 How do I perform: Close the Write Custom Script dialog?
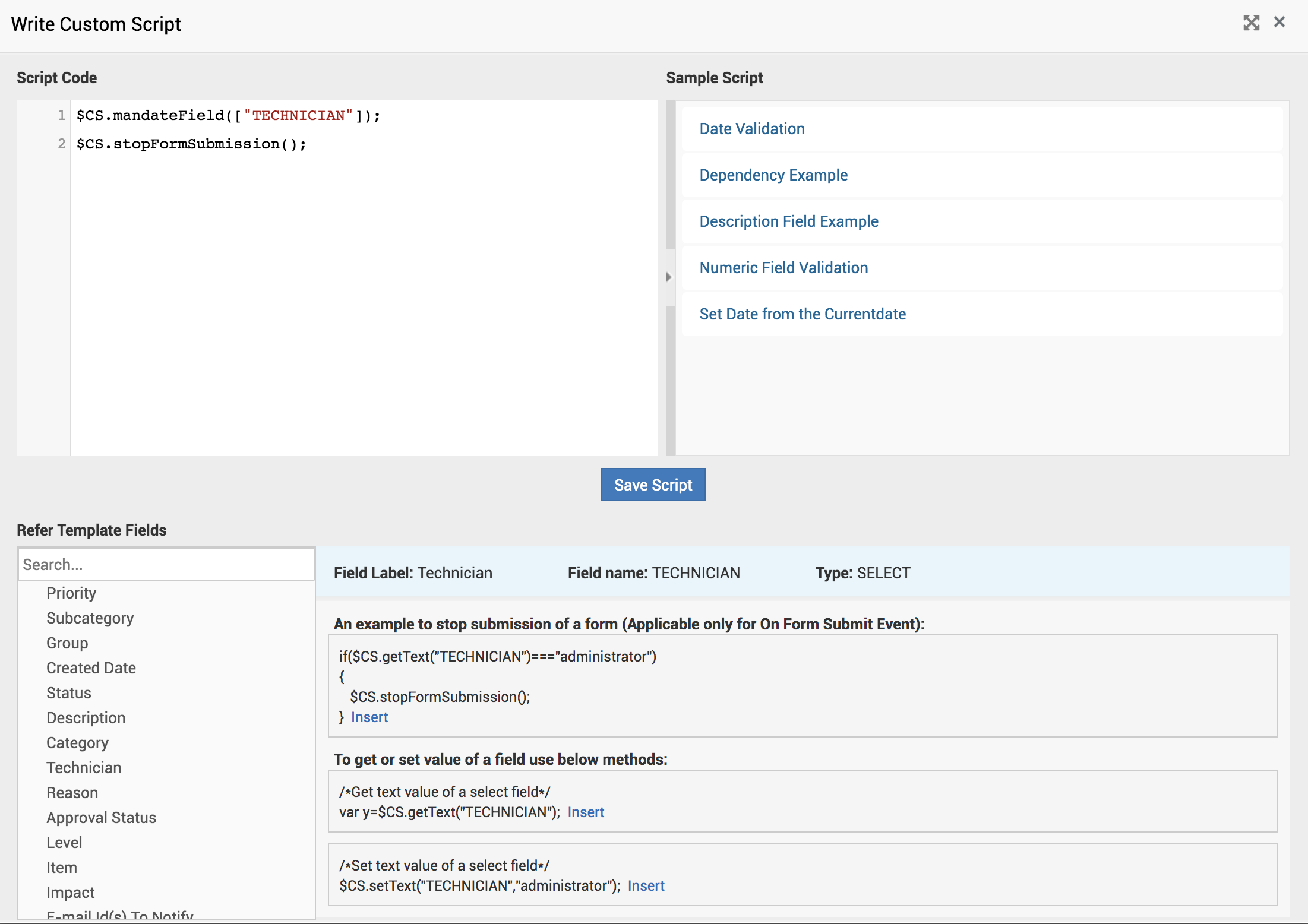click(x=1279, y=23)
